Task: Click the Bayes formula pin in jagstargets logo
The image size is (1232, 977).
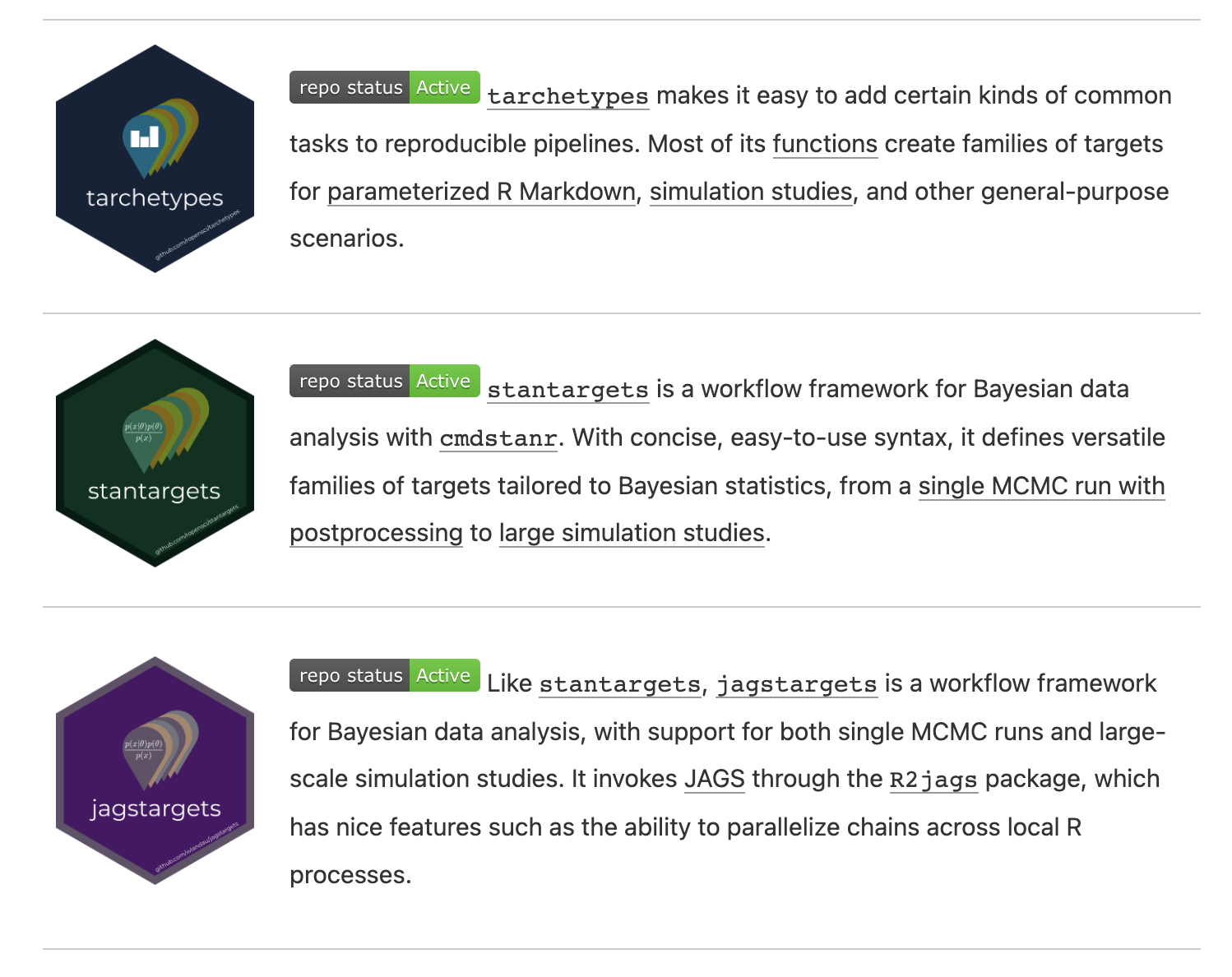Action: click(x=145, y=750)
